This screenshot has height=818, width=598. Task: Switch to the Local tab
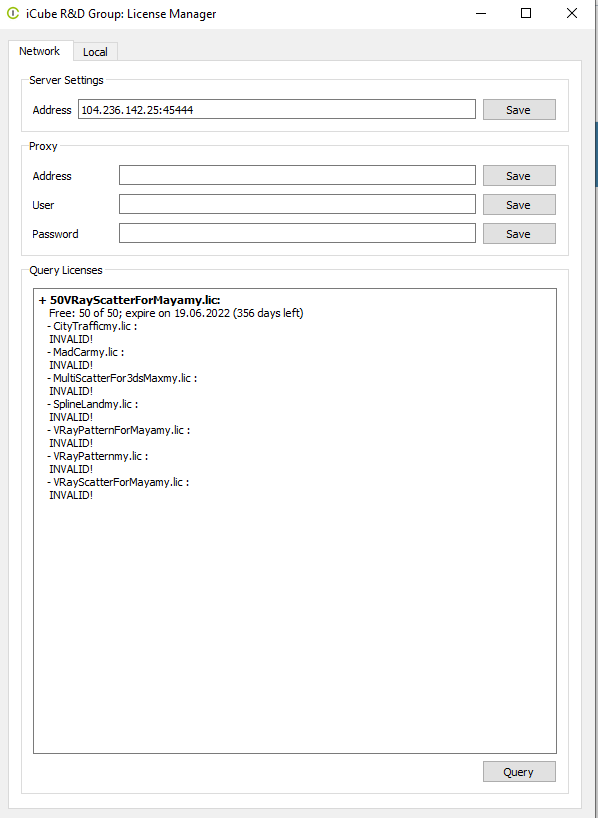coord(95,52)
